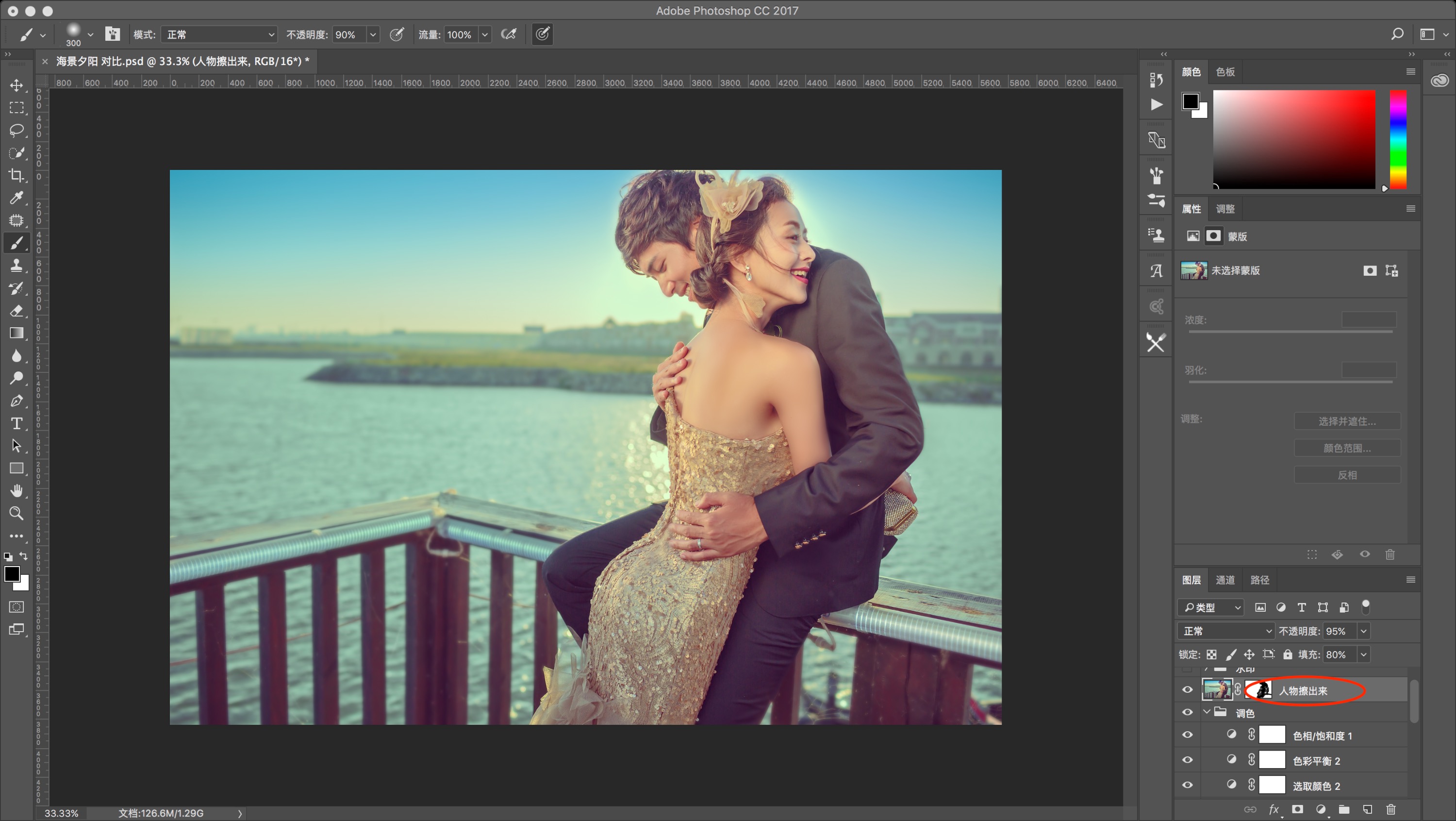This screenshot has width=1456, height=821.
Task: Collapse the 调色 group
Action: coord(1207,712)
